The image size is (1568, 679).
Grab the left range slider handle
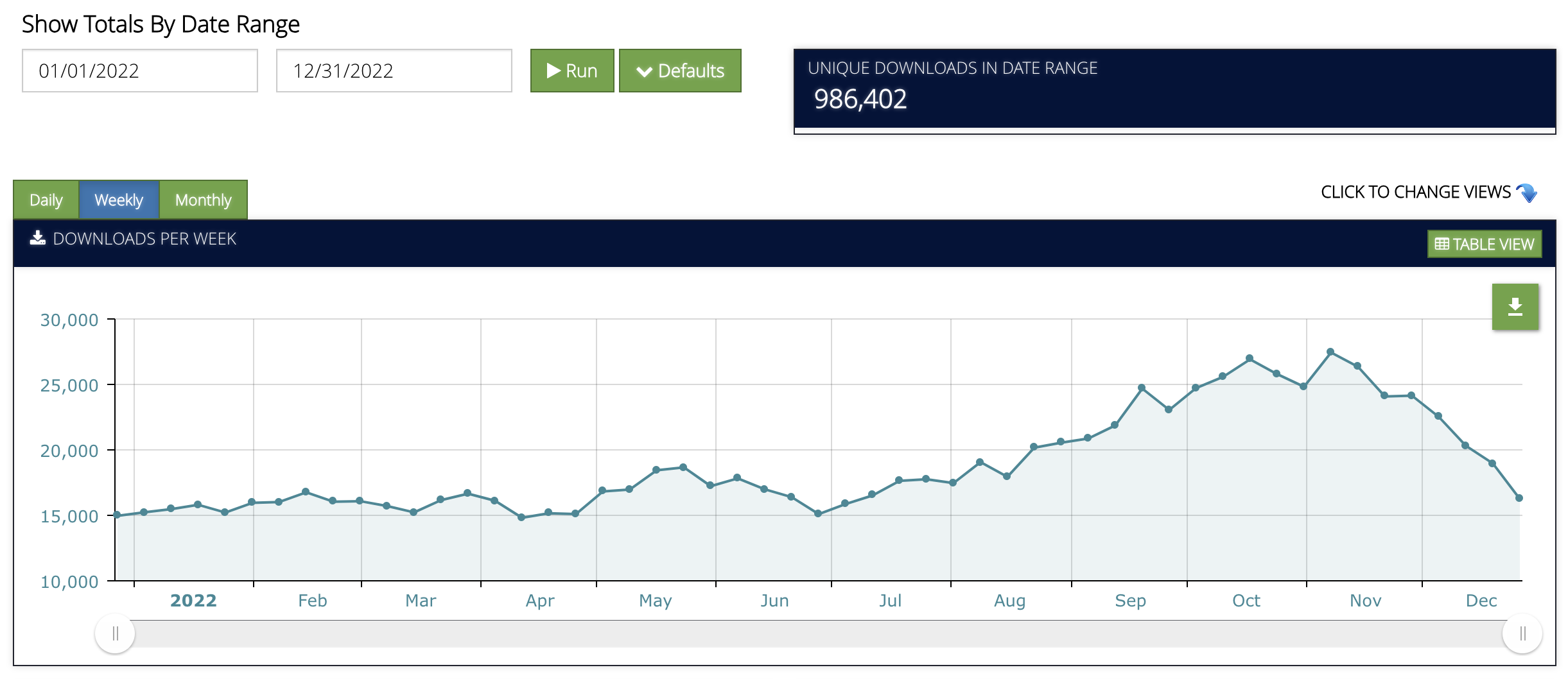click(x=115, y=634)
